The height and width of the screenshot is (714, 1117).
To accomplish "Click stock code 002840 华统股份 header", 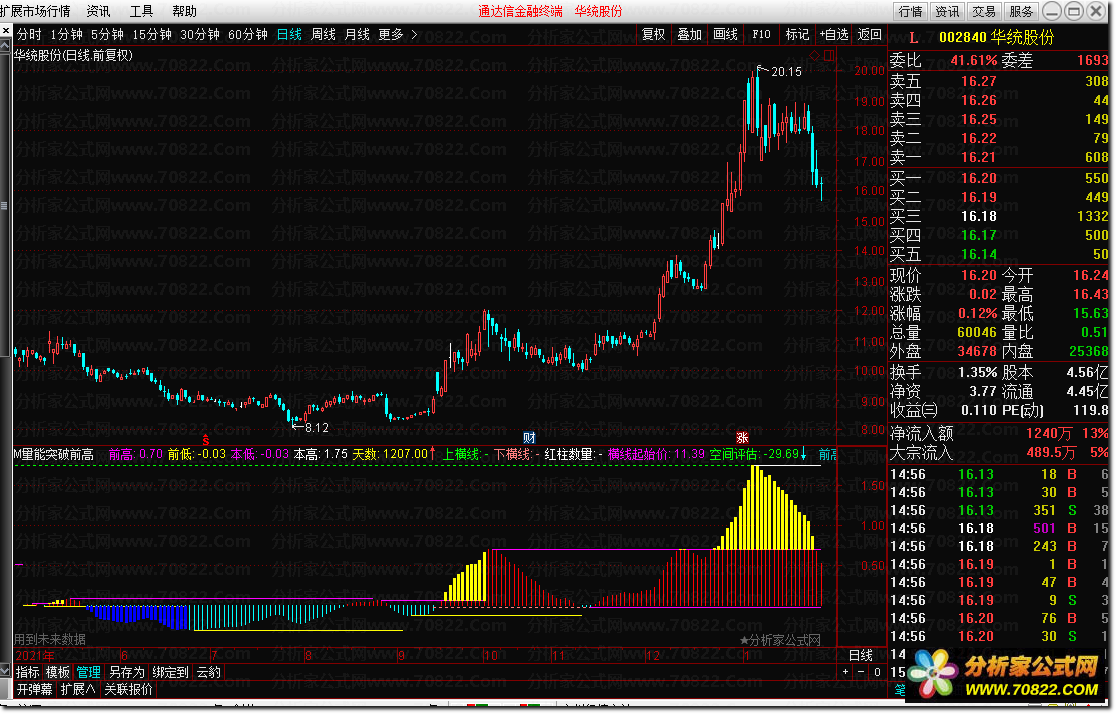I will 997,37.
